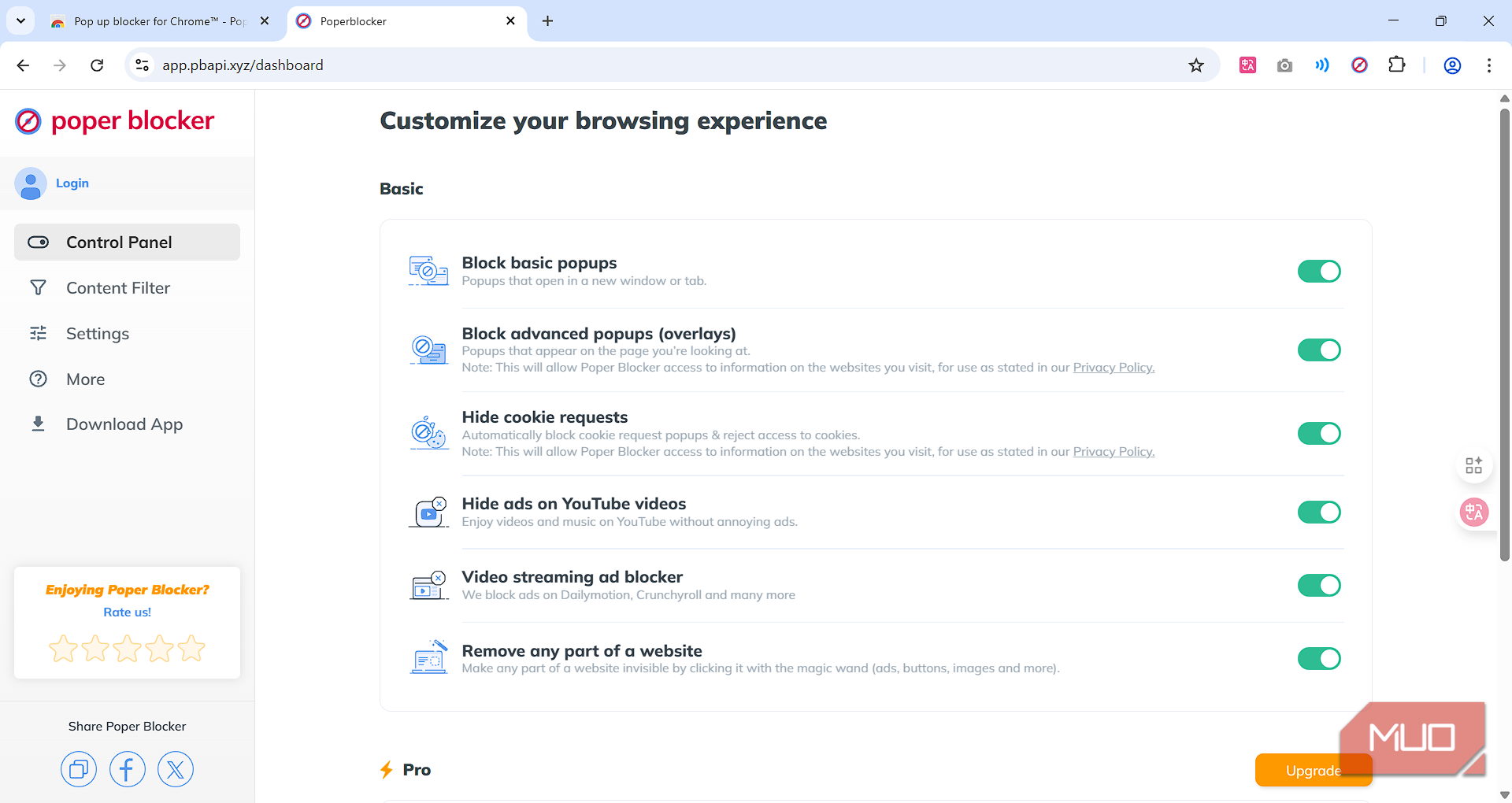
Task: Turn off Block advanced popups (overlays)
Action: [1319, 350]
